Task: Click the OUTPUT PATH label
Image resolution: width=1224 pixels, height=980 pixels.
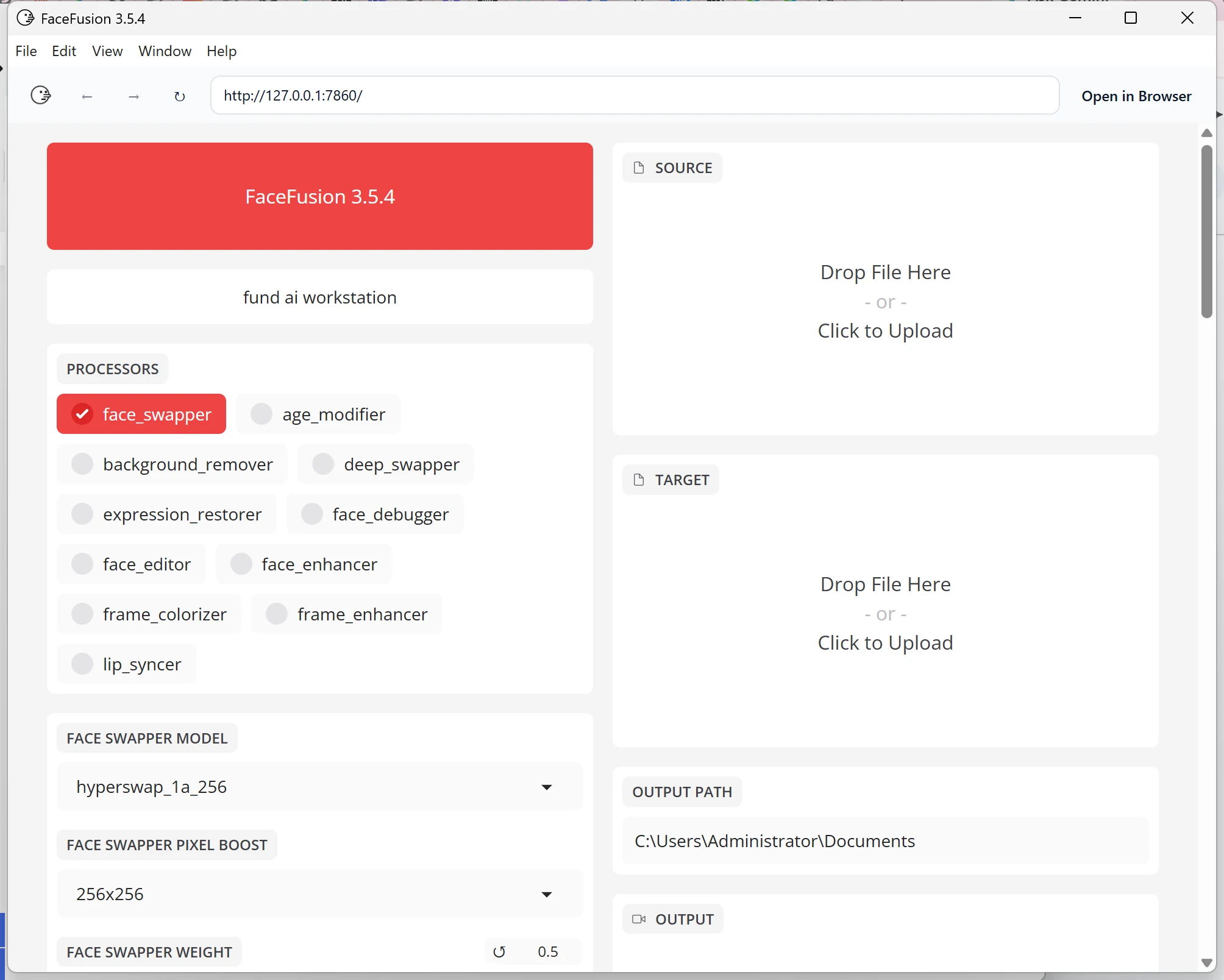Action: [x=682, y=792]
